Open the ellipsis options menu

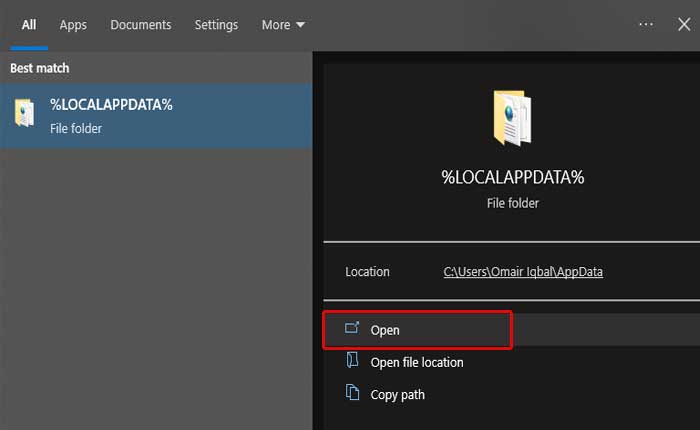pyautogui.click(x=646, y=24)
